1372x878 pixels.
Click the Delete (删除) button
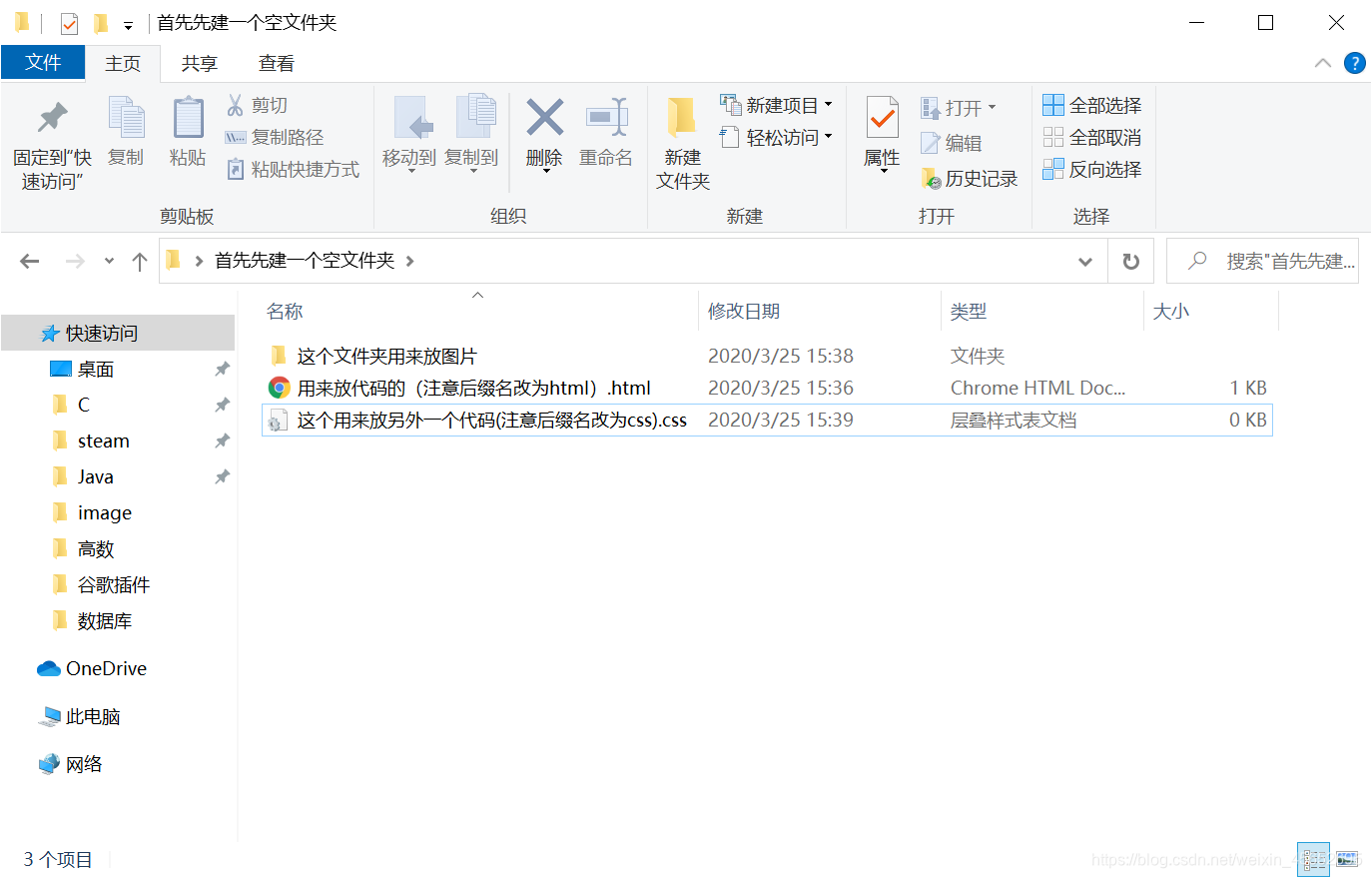pos(544,134)
